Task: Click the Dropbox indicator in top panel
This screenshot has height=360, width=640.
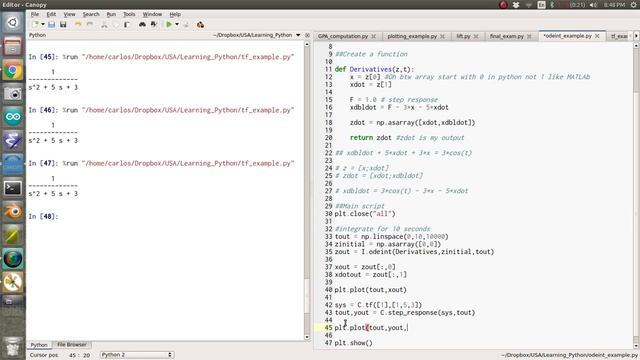Action: coord(516,5)
